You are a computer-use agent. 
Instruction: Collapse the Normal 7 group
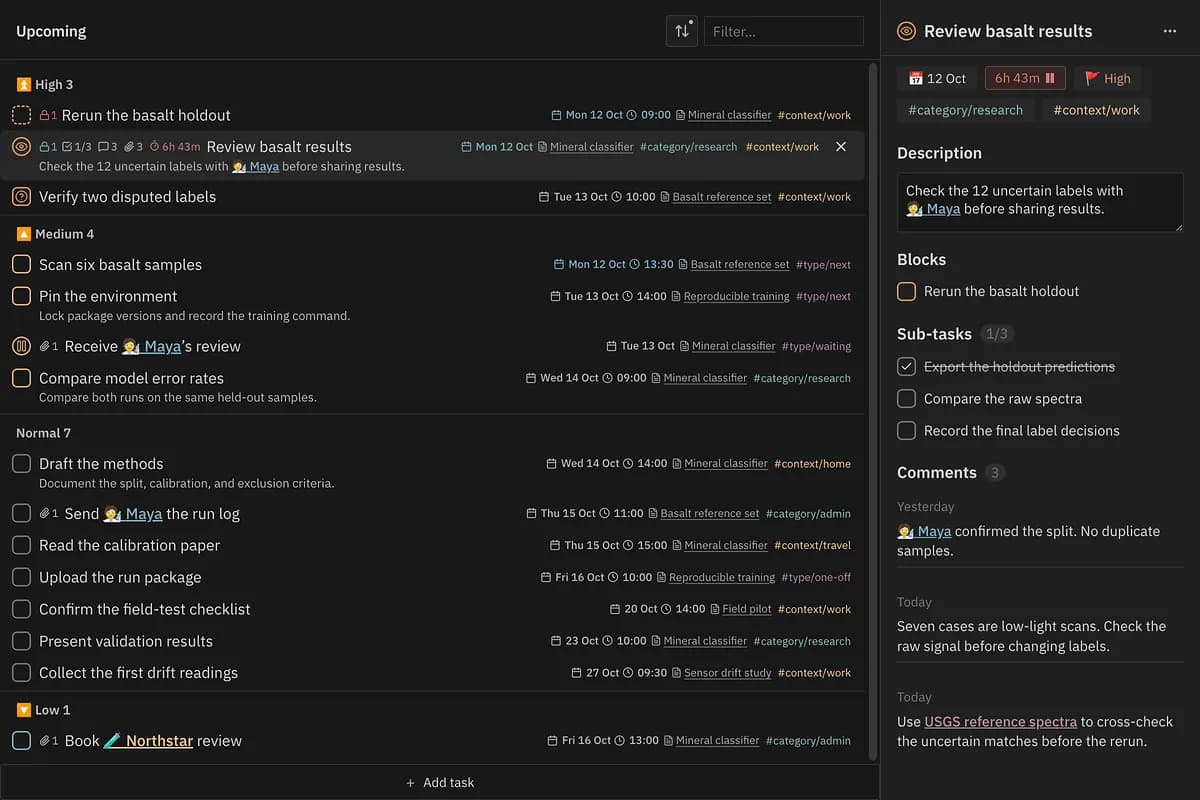click(43, 433)
